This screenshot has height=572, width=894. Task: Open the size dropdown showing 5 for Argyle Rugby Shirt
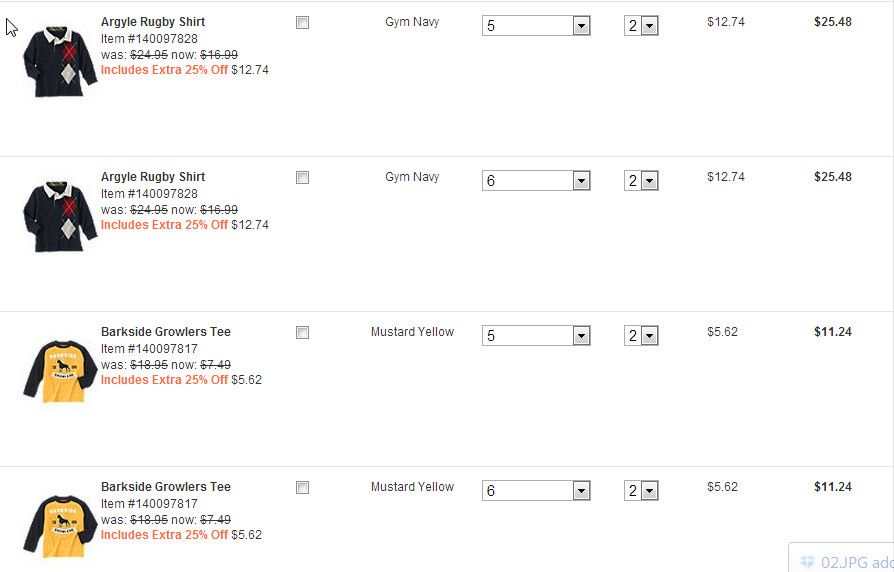[536, 26]
